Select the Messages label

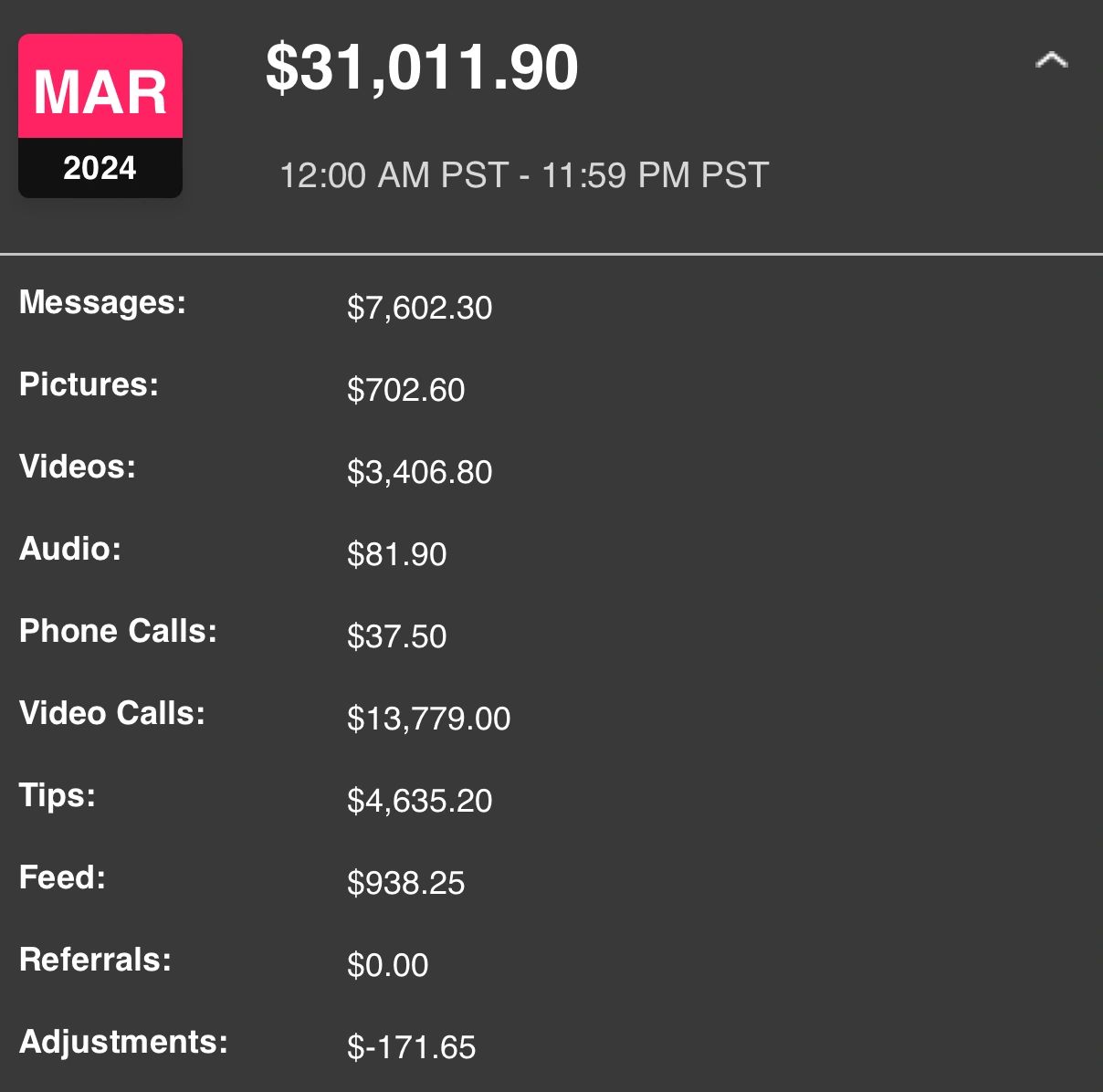click(102, 302)
